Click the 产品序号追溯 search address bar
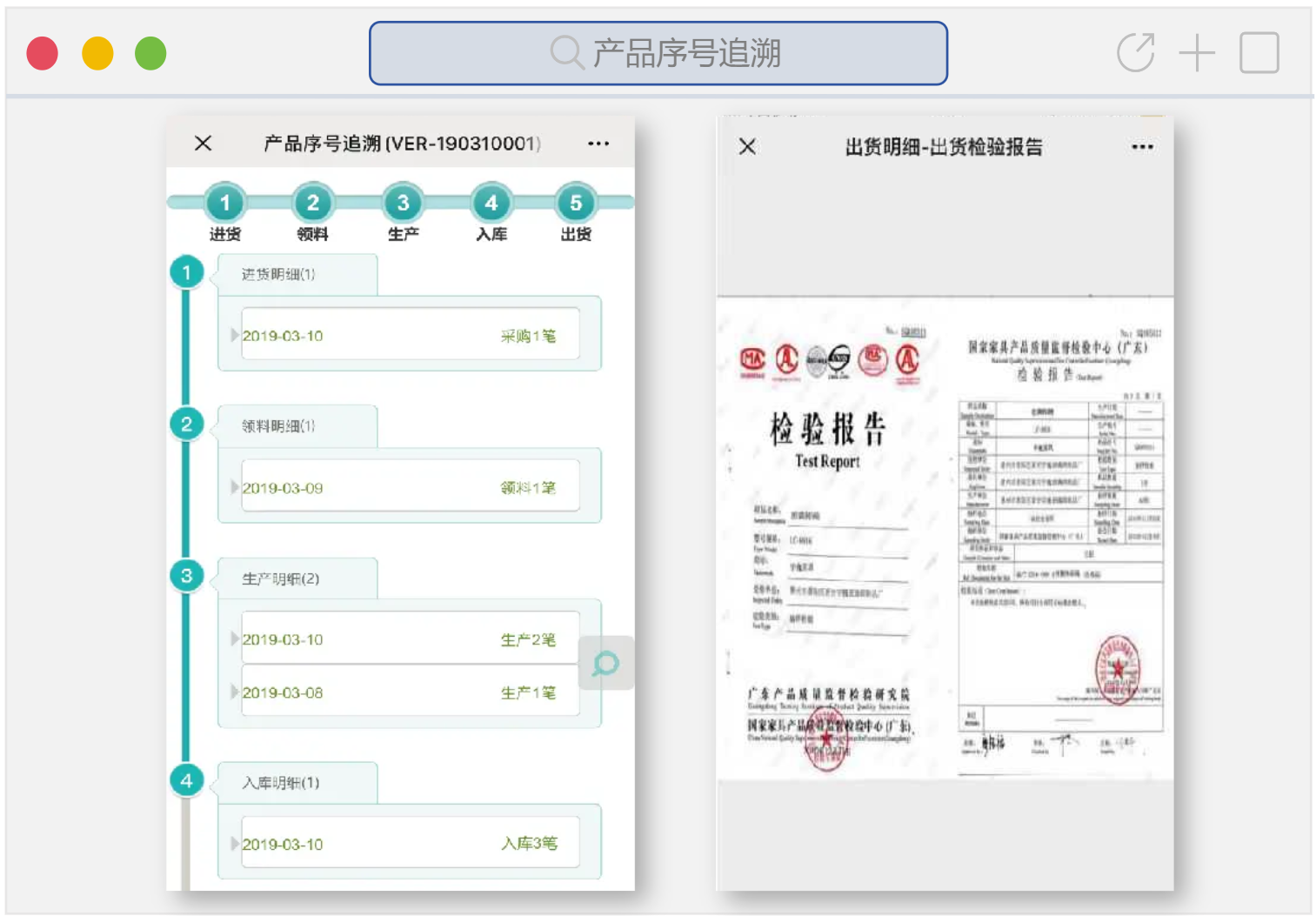The height and width of the screenshot is (916, 1316). click(658, 53)
